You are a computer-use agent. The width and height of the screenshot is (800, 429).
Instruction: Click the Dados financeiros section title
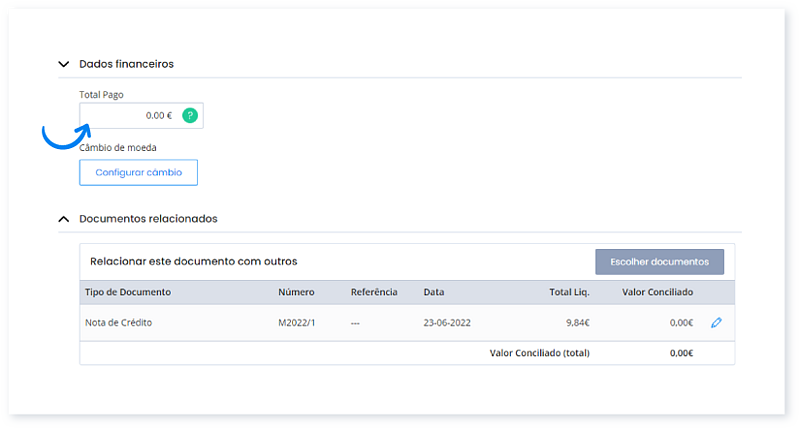tap(126, 64)
